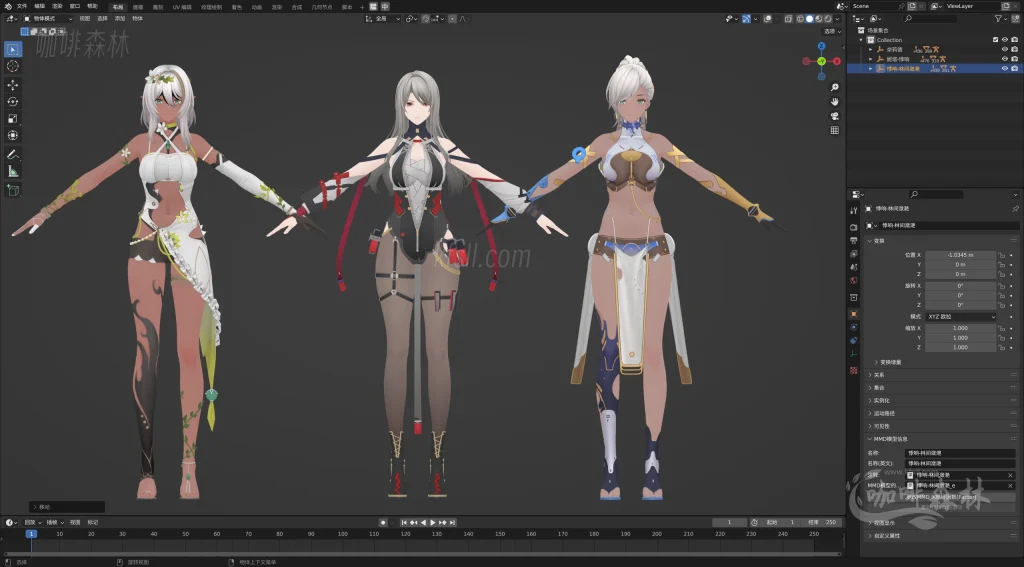Disable Collection in renders camera icon
1024x567 pixels.
(x=1014, y=40)
